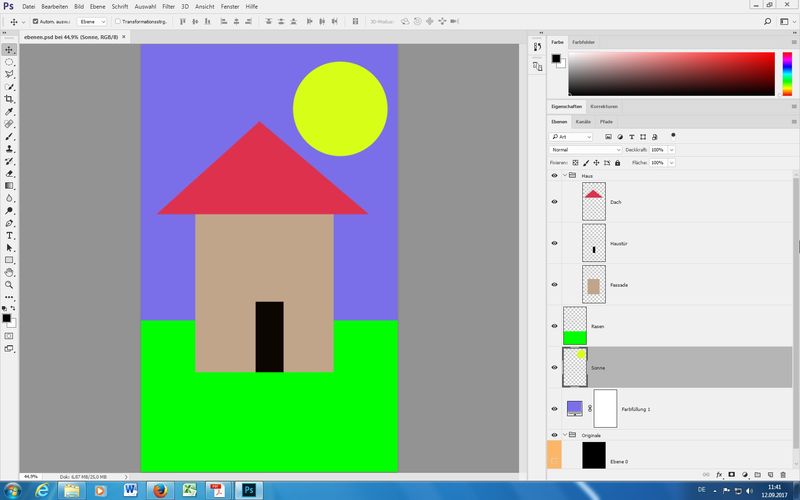The height and width of the screenshot is (500, 800).
Task: Toggle visibility of the Rasen layer
Action: [x=554, y=326]
